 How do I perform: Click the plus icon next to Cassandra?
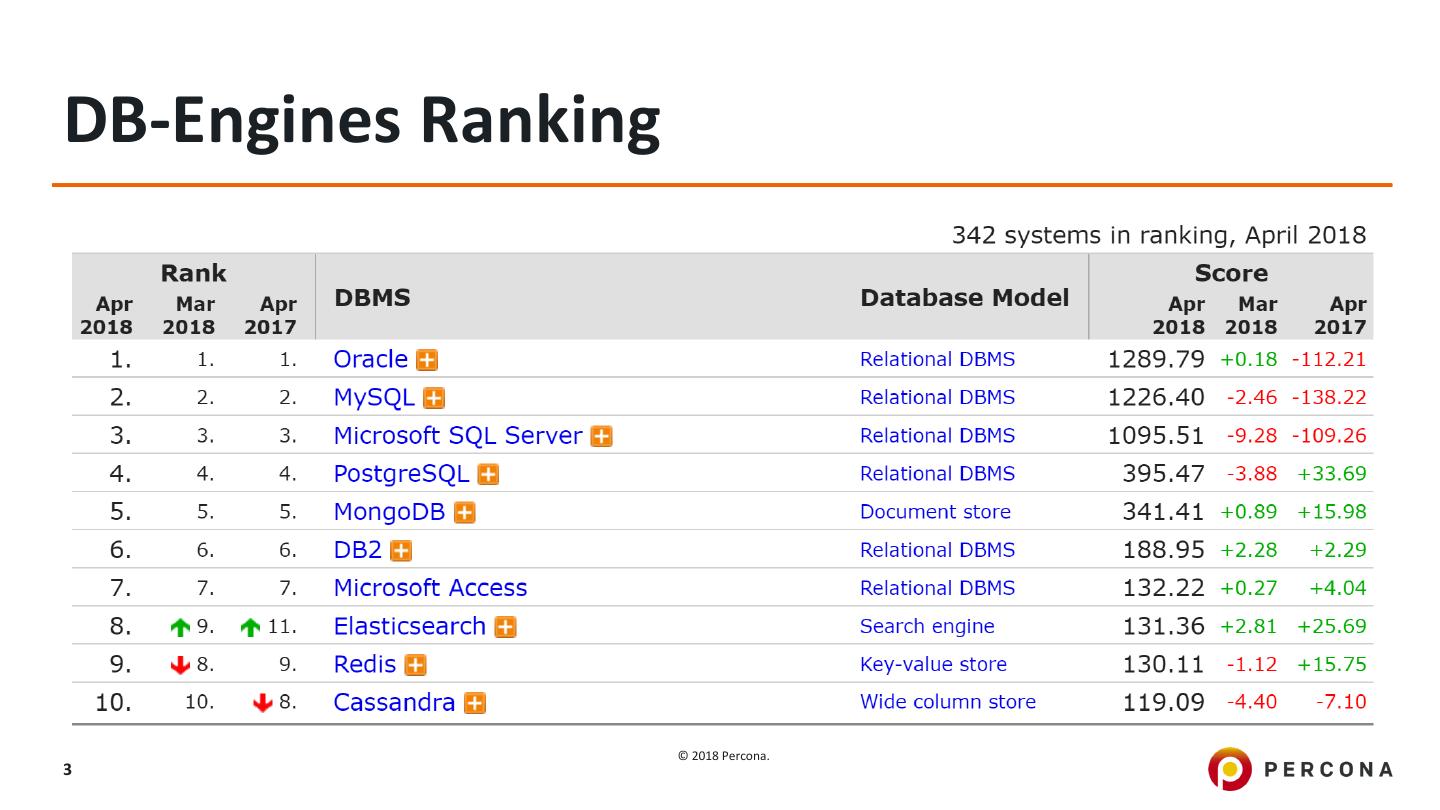[476, 703]
